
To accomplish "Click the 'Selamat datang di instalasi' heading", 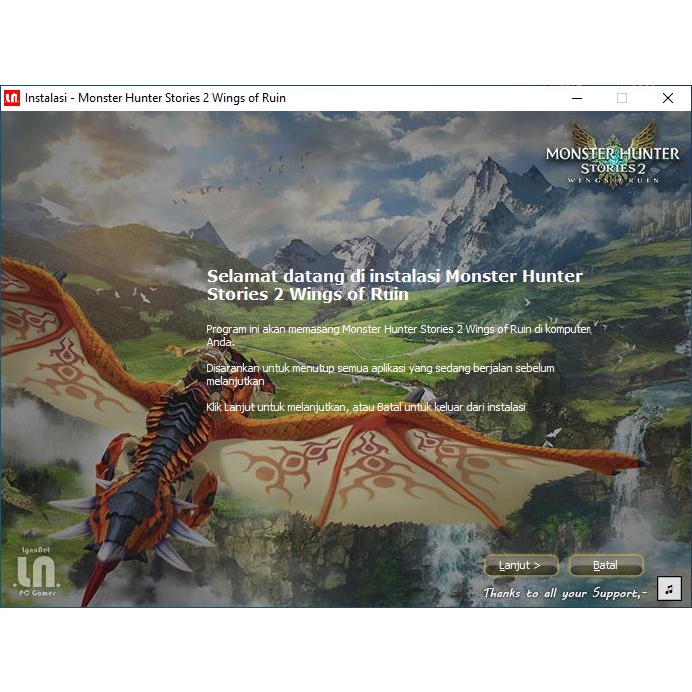I will click(x=395, y=285).
